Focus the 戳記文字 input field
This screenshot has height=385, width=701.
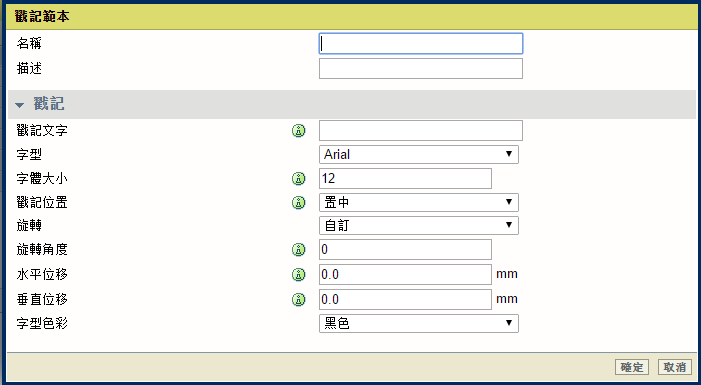click(421, 131)
